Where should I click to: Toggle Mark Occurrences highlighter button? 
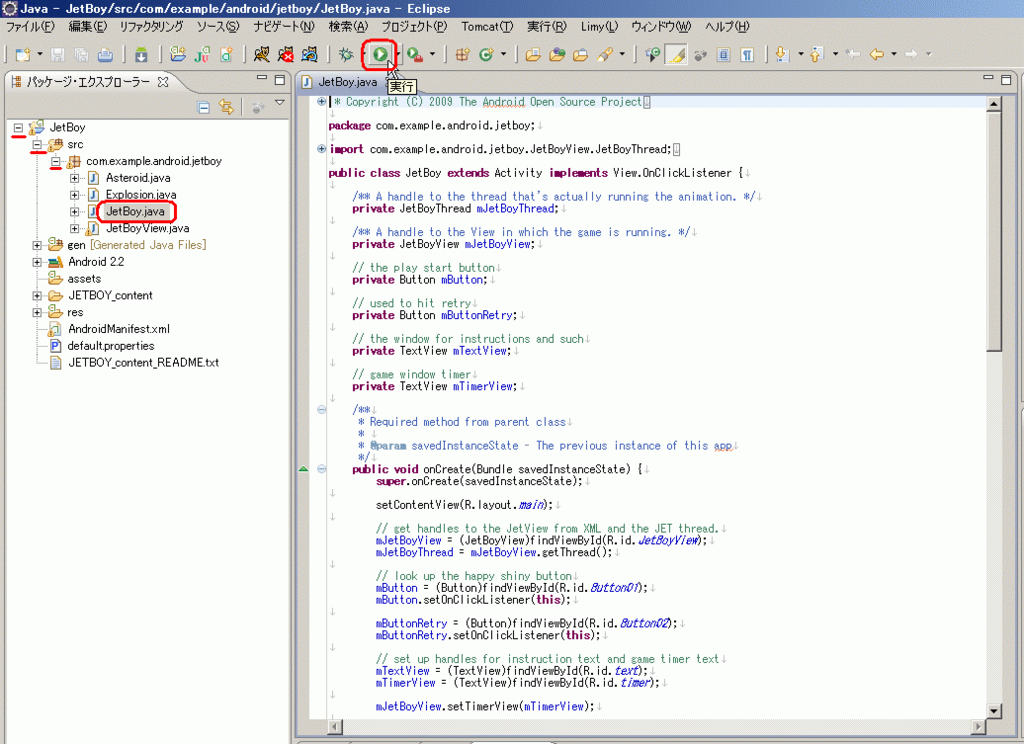click(x=676, y=54)
